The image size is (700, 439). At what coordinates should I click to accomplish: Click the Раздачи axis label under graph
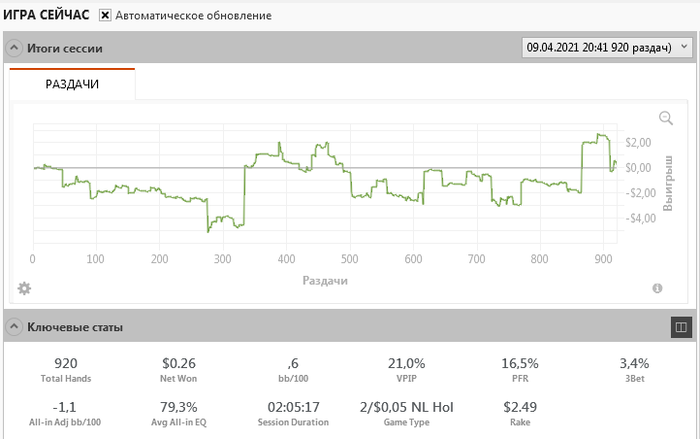tap(325, 281)
